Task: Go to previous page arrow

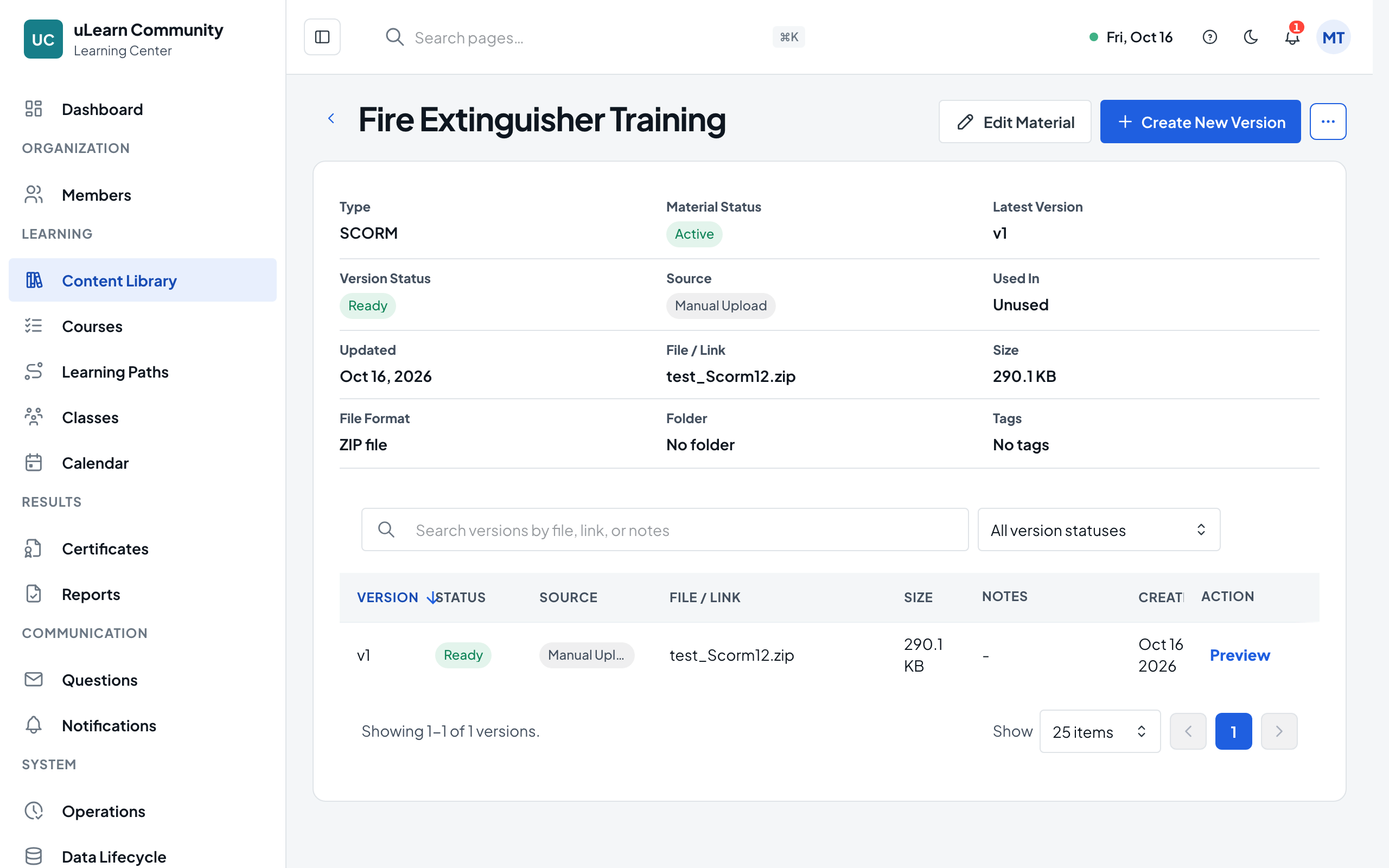Action: [1188, 731]
